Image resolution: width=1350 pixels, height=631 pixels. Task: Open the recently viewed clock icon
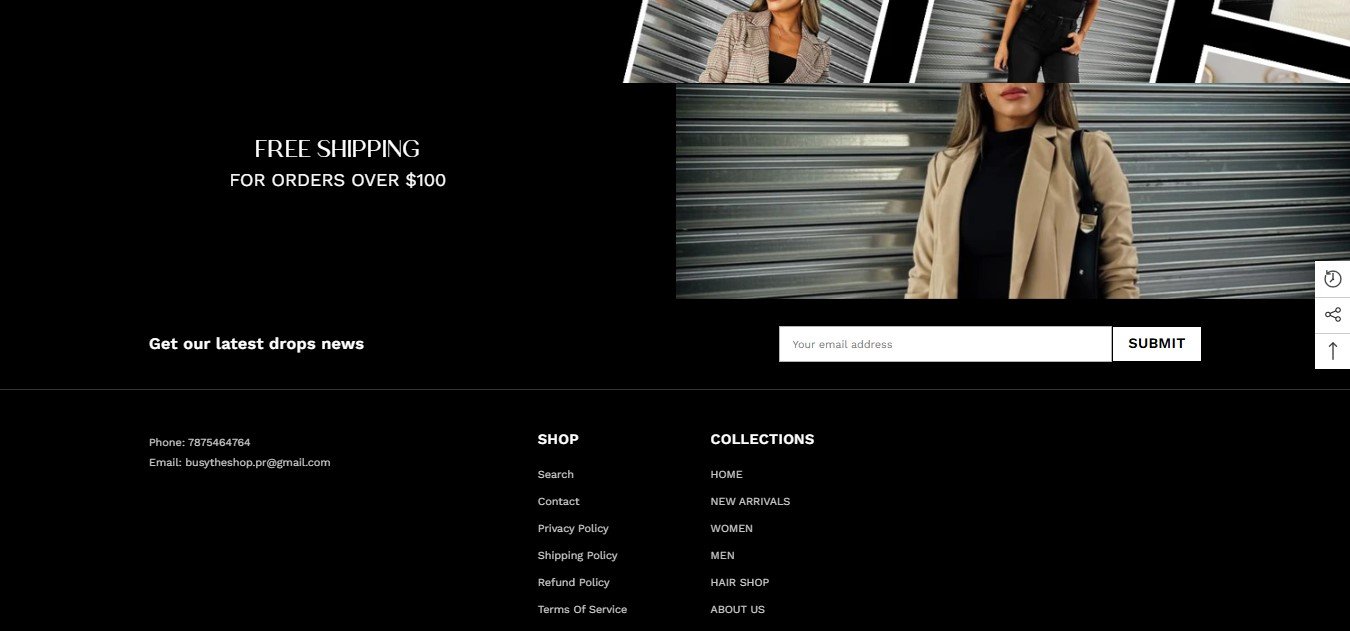[1332, 279]
